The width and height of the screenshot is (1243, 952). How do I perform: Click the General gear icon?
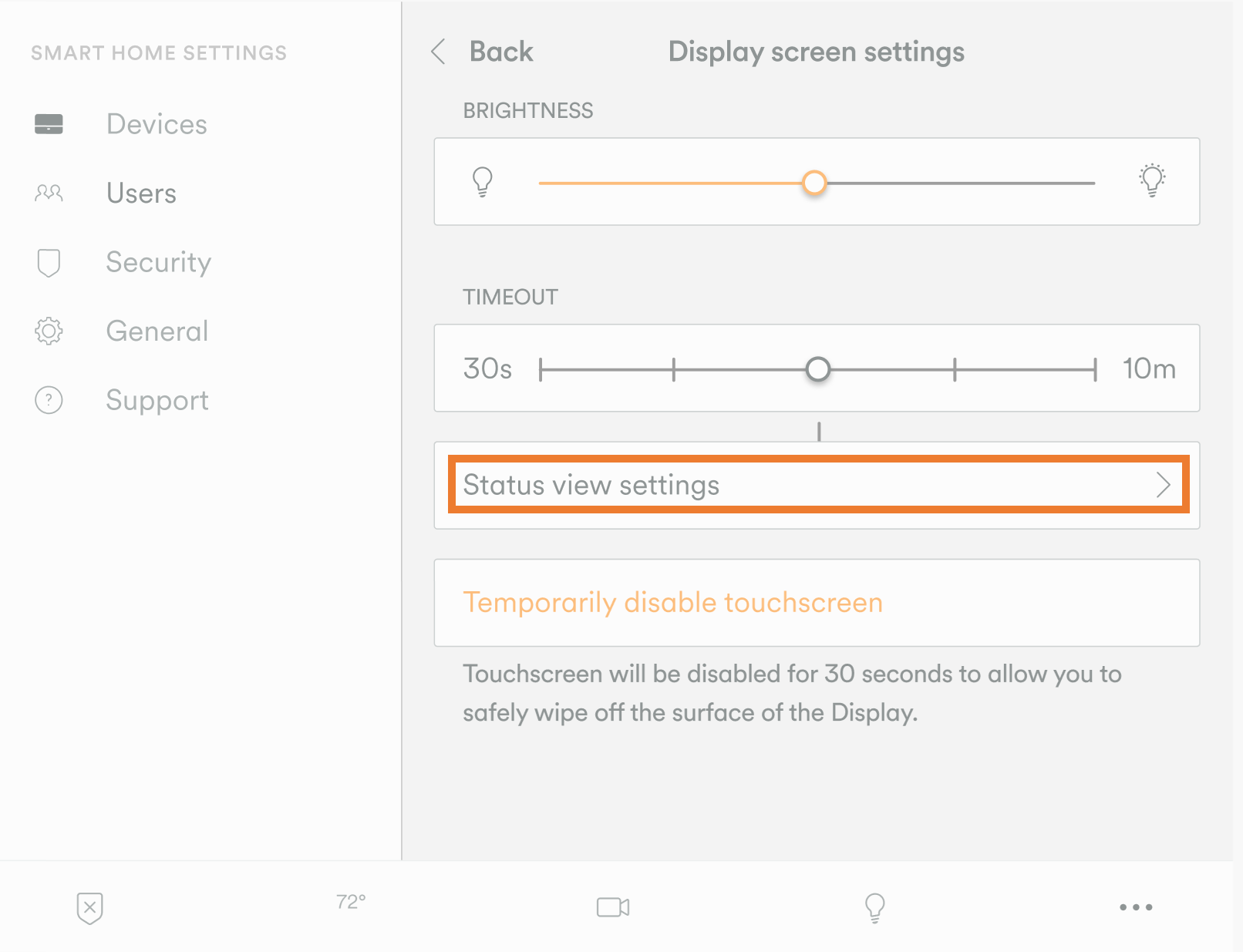(x=49, y=331)
